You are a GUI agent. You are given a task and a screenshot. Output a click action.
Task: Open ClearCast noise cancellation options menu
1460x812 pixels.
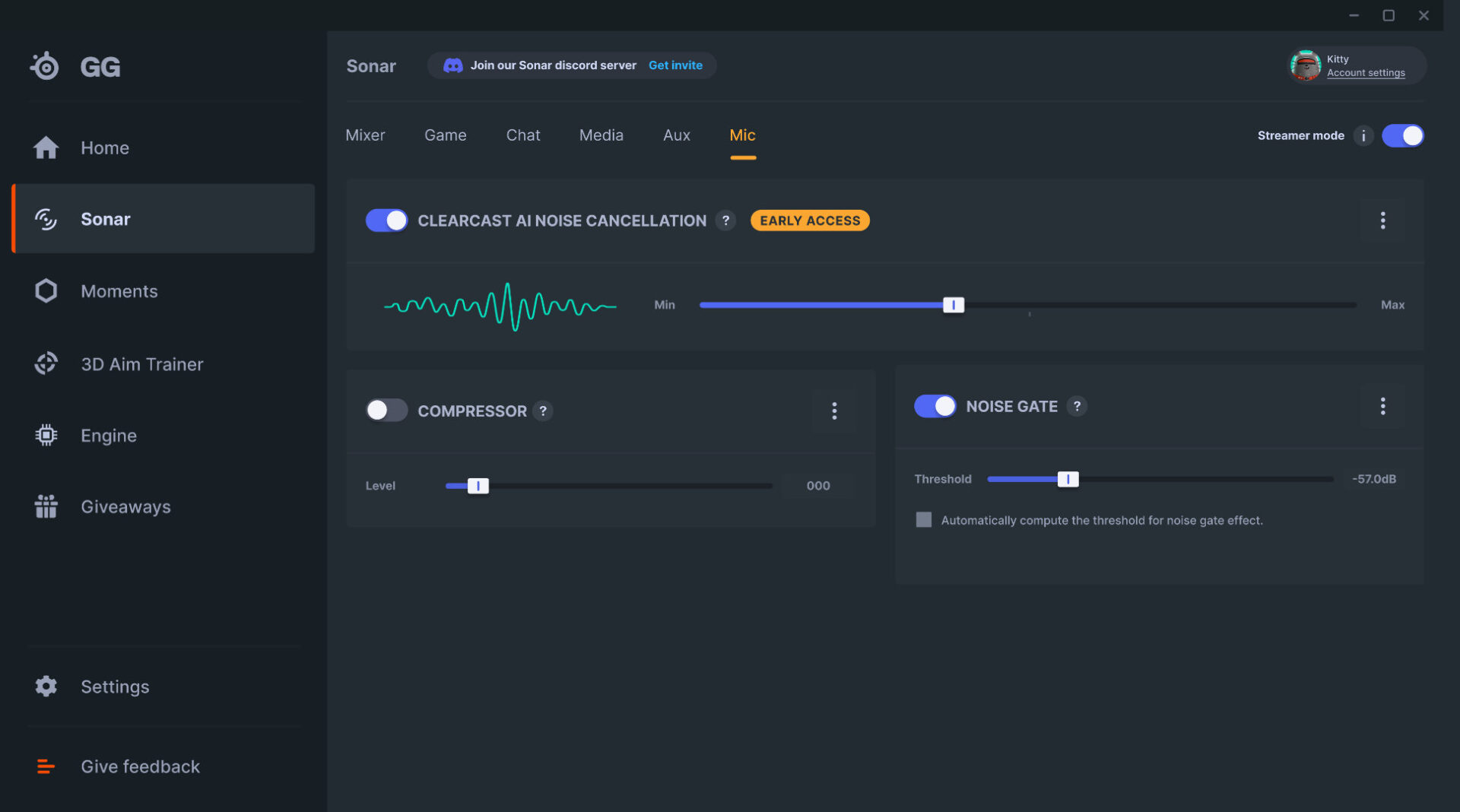1382,220
